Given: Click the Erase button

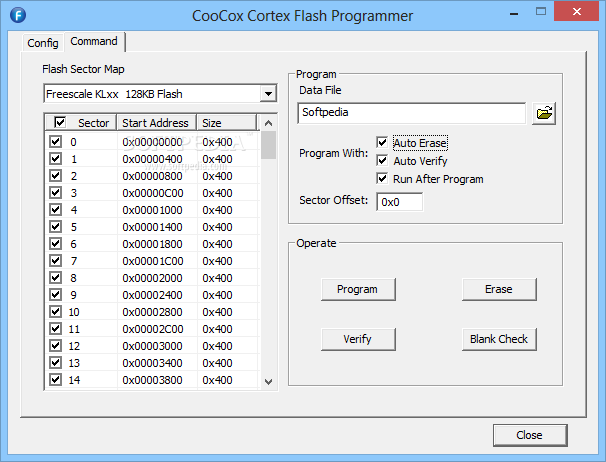Looking at the screenshot, I should (499, 289).
